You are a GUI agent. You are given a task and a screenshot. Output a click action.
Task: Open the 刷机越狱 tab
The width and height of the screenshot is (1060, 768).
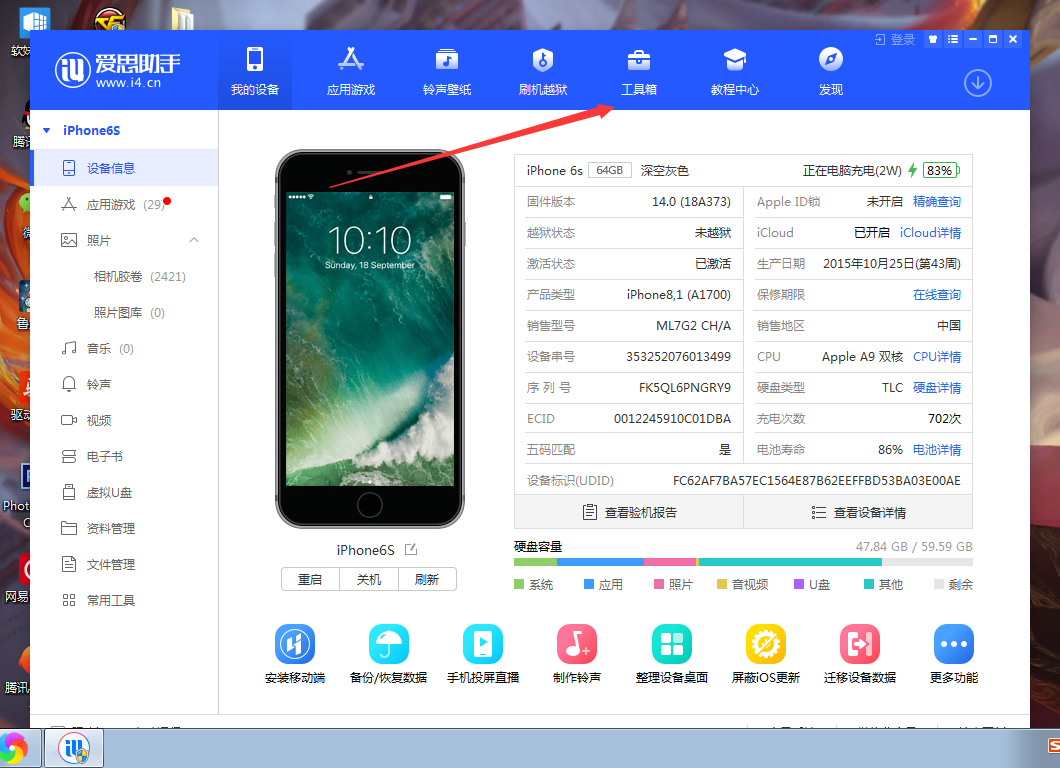pyautogui.click(x=543, y=70)
